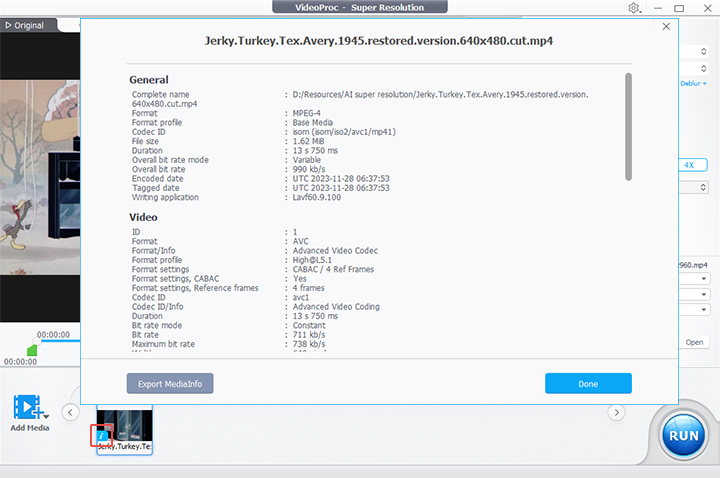Click the Open button

tap(694, 342)
